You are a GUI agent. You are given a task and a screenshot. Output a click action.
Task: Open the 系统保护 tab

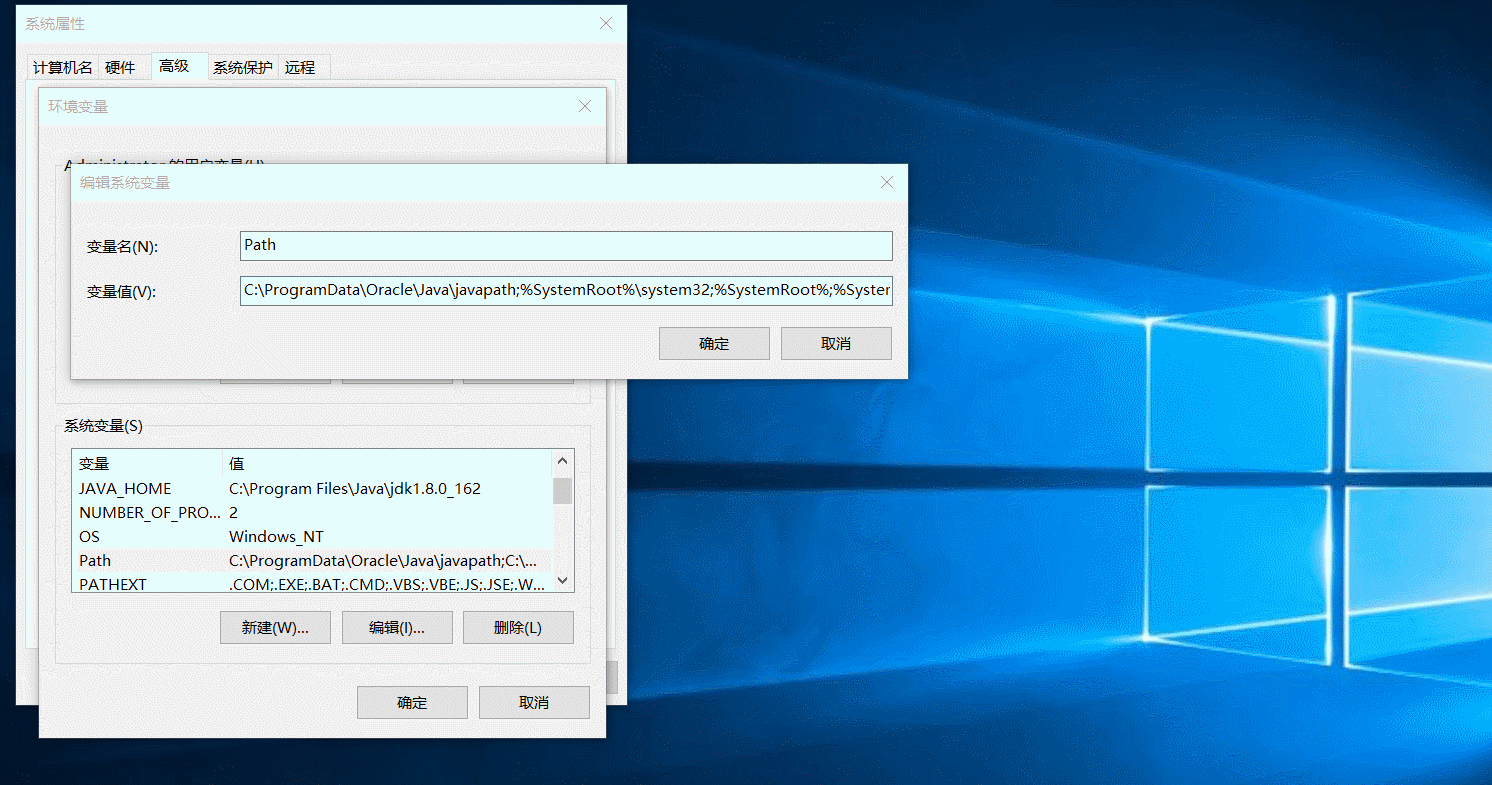click(x=242, y=67)
